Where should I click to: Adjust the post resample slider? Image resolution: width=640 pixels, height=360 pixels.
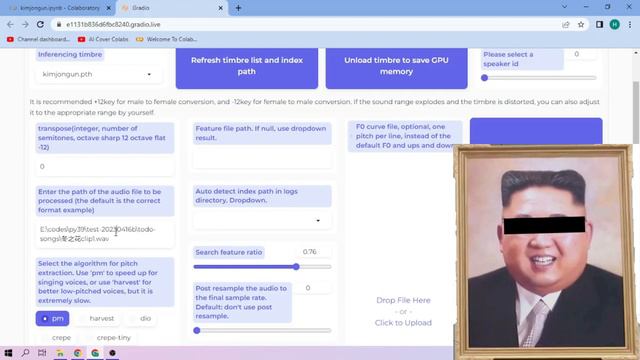pyautogui.click(x=262, y=331)
